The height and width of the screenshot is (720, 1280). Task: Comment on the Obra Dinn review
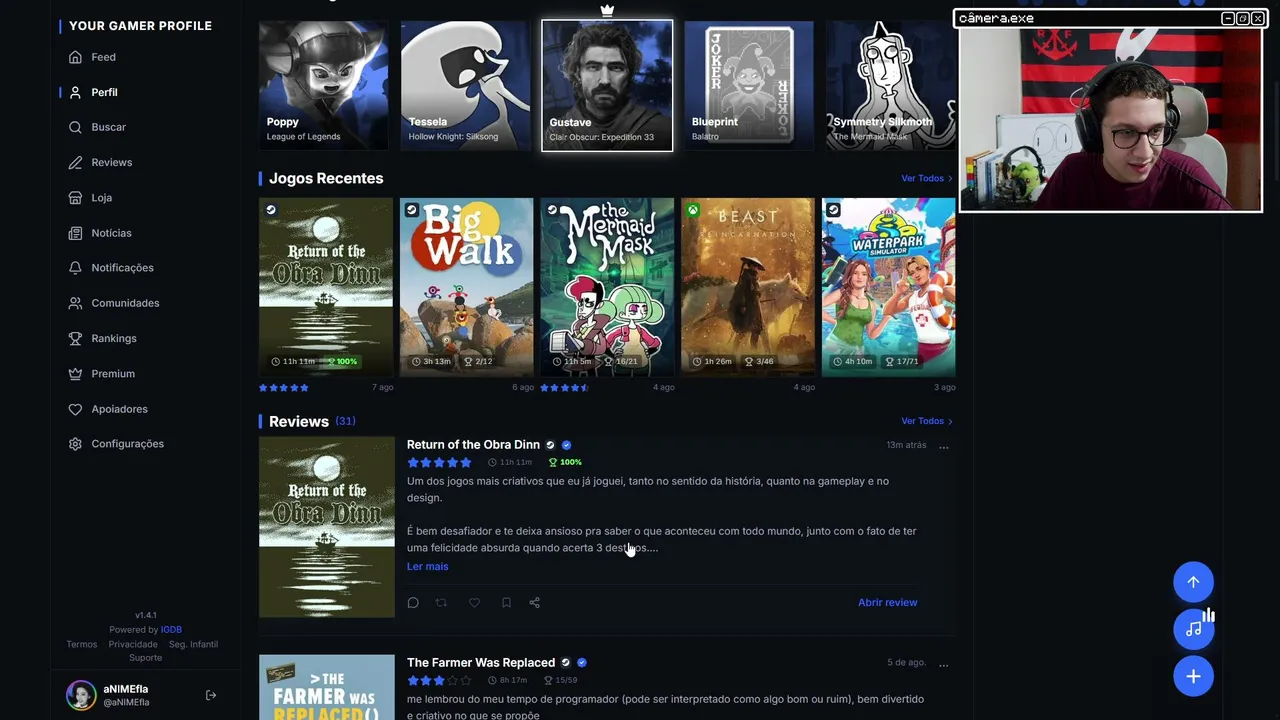pos(413,603)
